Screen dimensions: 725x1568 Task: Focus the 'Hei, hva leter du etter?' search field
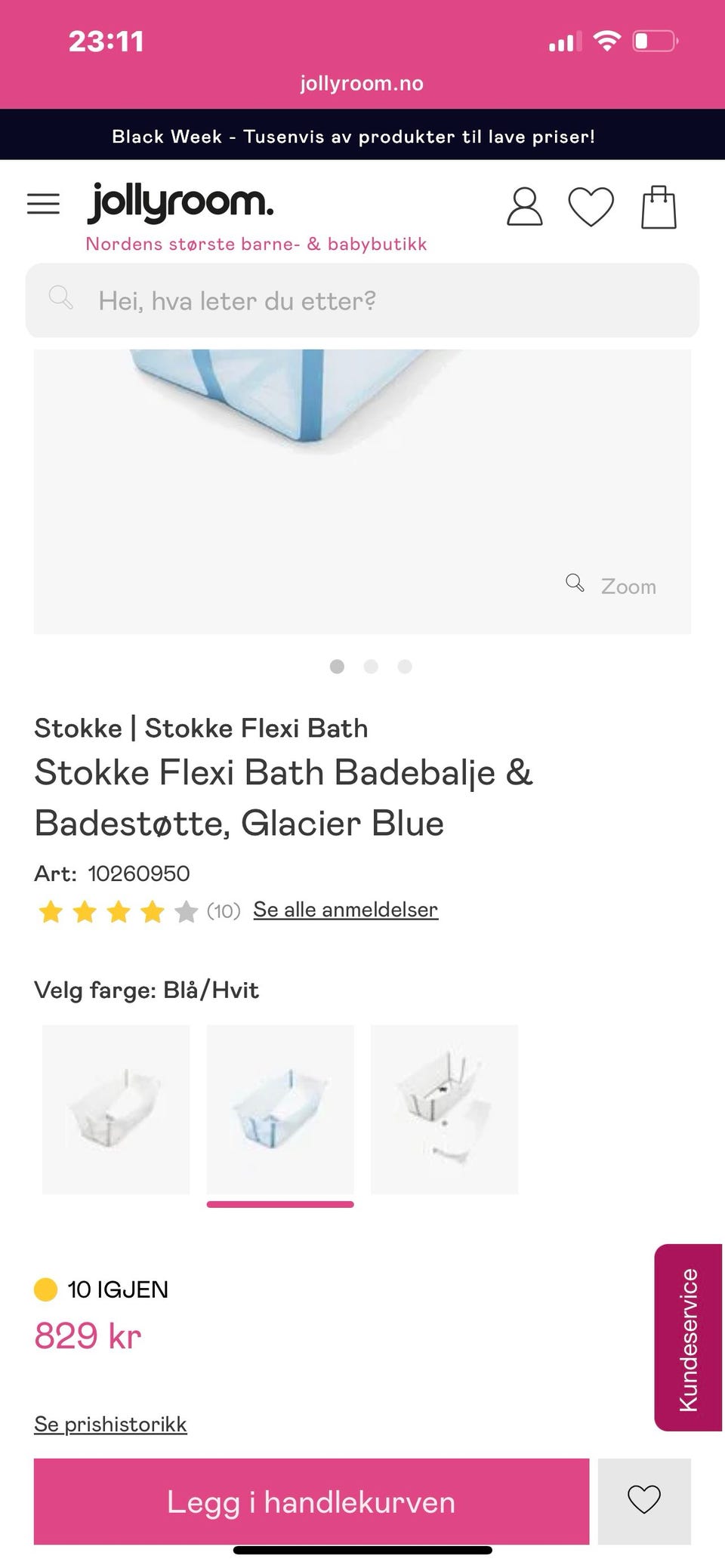click(362, 300)
